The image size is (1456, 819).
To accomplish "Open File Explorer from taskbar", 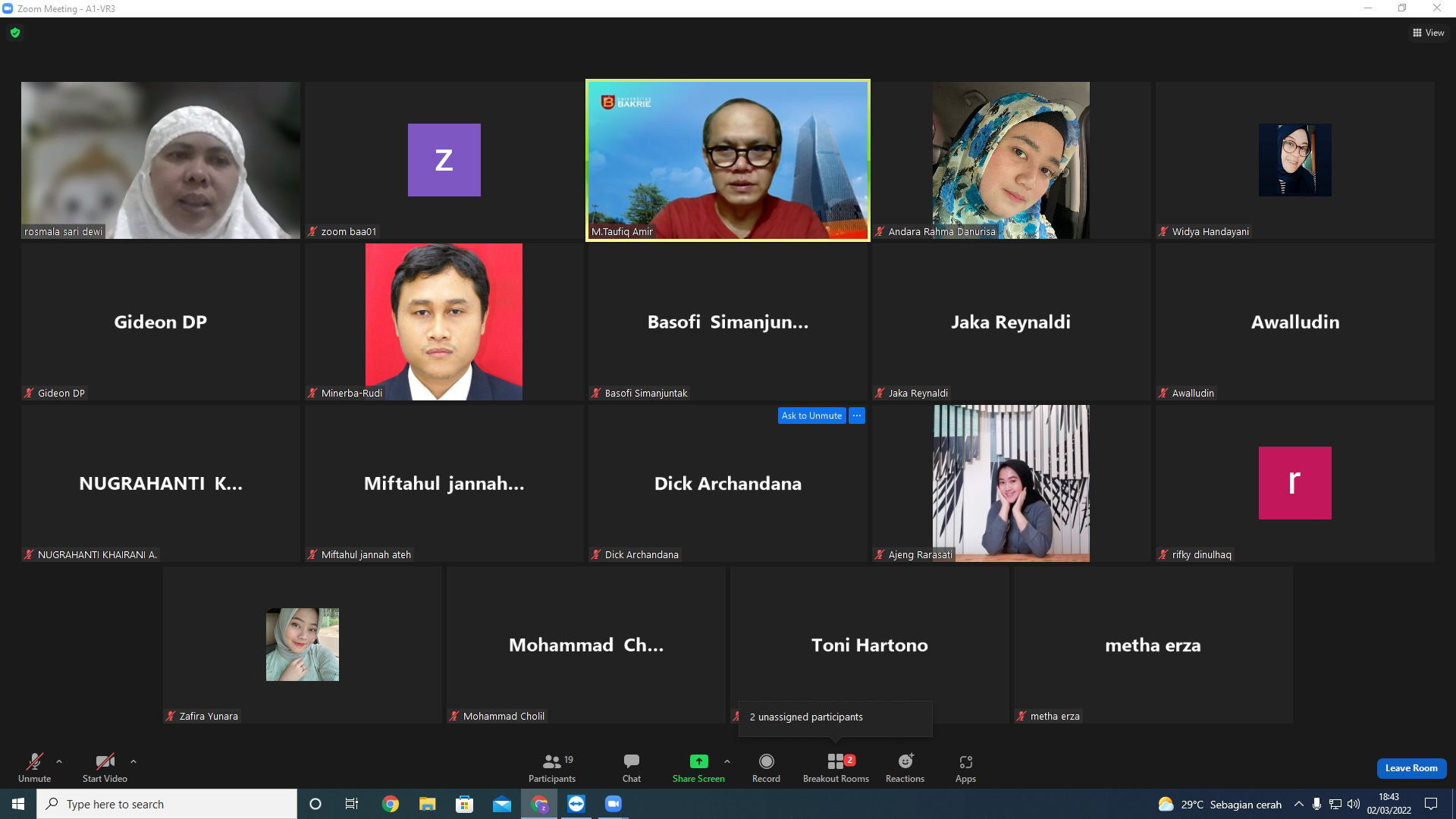I will pos(428,804).
